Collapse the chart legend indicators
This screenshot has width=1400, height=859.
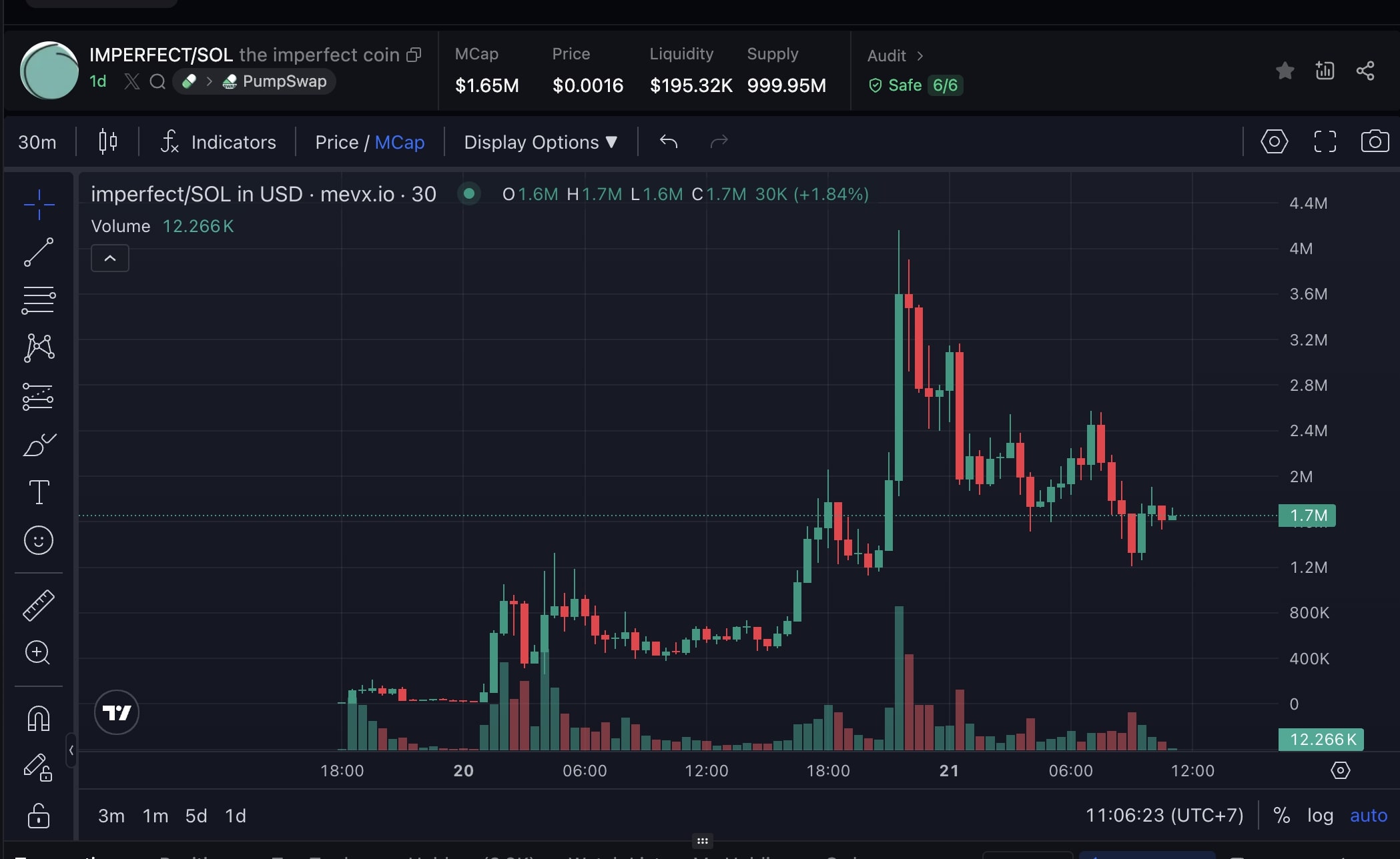tap(110, 258)
